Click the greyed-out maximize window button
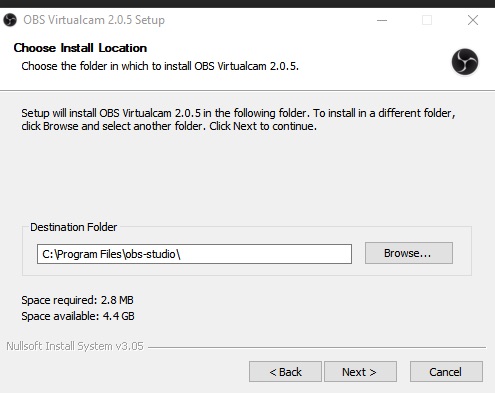The height and width of the screenshot is (393, 495). (427, 20)
